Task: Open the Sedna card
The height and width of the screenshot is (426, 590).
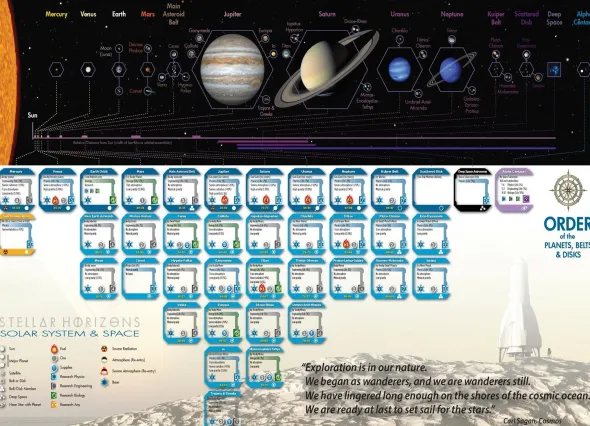Action: click(432, 279)
